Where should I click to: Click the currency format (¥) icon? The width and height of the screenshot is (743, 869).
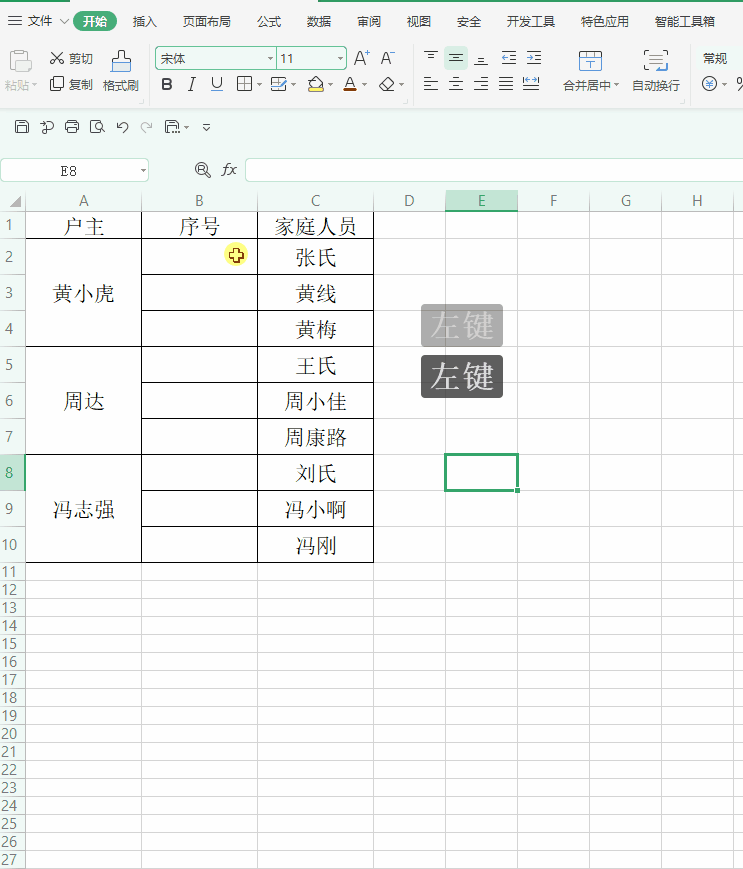709,84
